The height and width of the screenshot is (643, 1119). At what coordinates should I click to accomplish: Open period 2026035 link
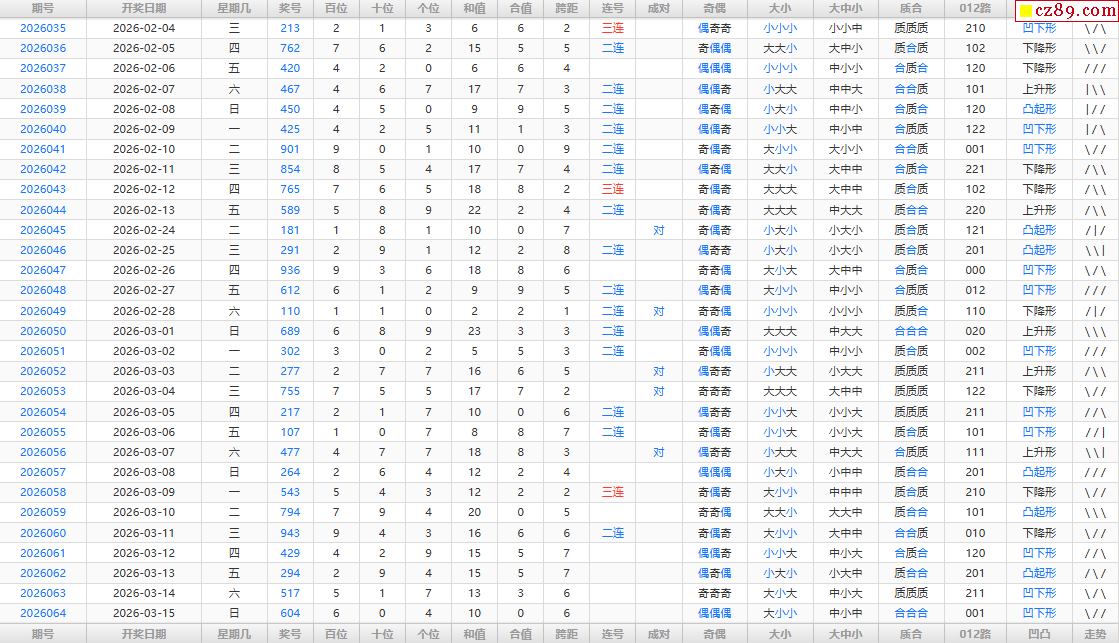click(43, 28)
